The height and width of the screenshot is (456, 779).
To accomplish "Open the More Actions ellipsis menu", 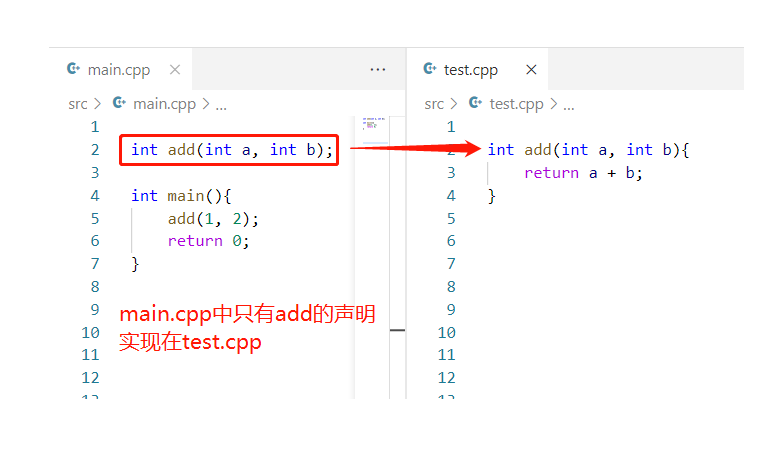I will (378, 70).
